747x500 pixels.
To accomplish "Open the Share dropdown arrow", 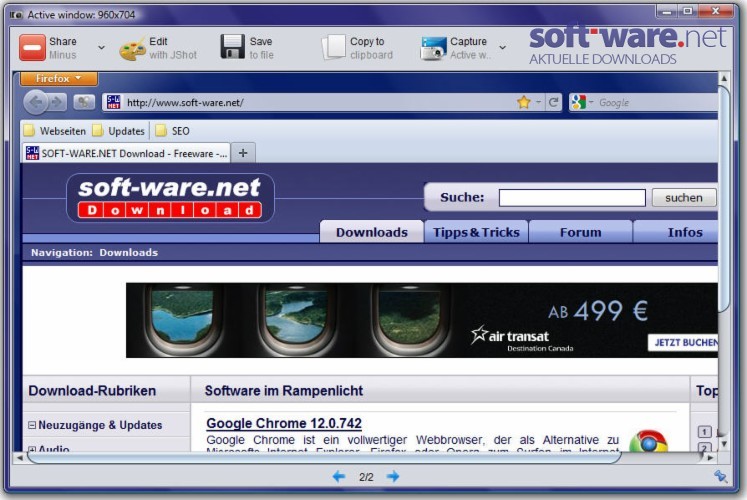I will click(101, 48).
